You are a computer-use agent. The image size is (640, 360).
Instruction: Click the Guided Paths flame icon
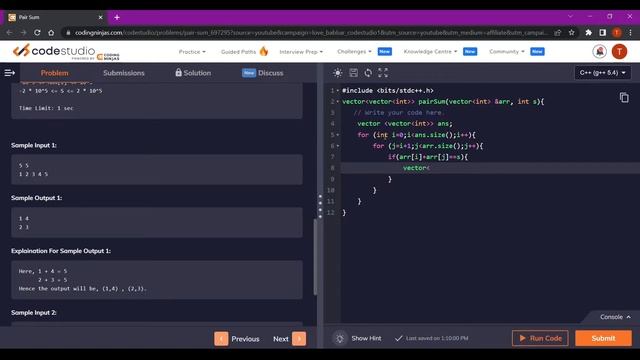click(x=264, y=51)
